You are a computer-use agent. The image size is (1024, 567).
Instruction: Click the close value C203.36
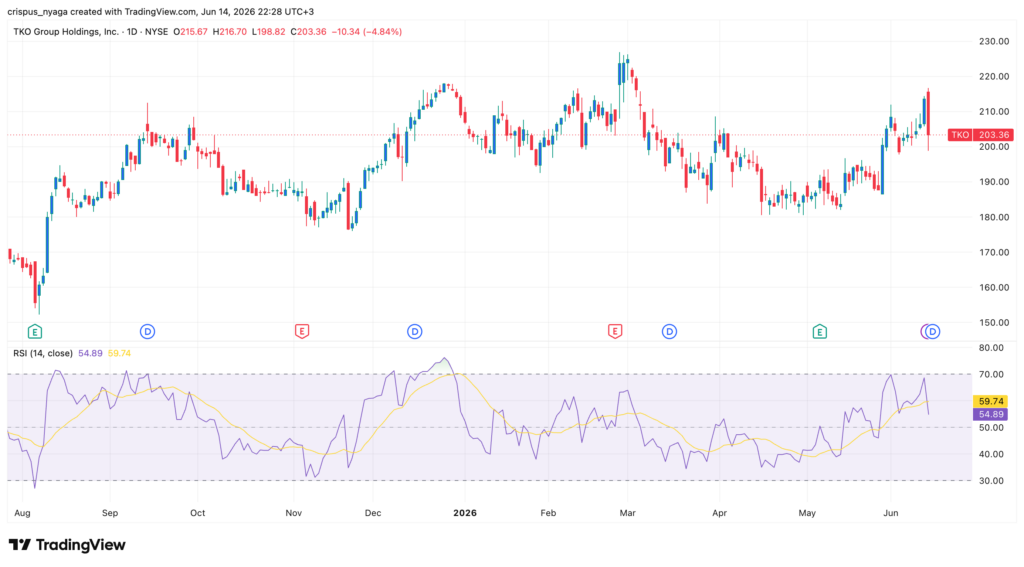[x=308, y=31]
